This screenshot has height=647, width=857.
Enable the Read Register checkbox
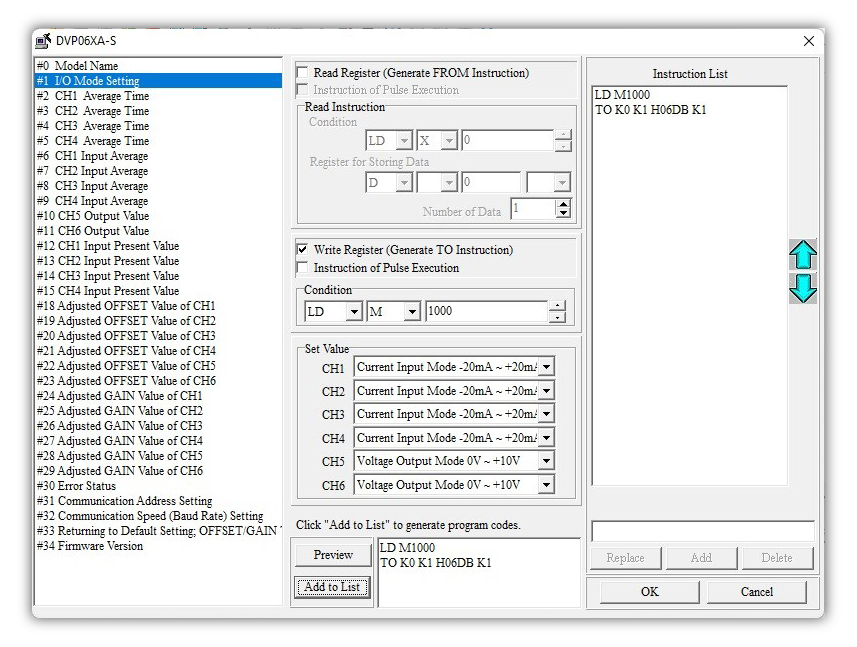[303, 73]
